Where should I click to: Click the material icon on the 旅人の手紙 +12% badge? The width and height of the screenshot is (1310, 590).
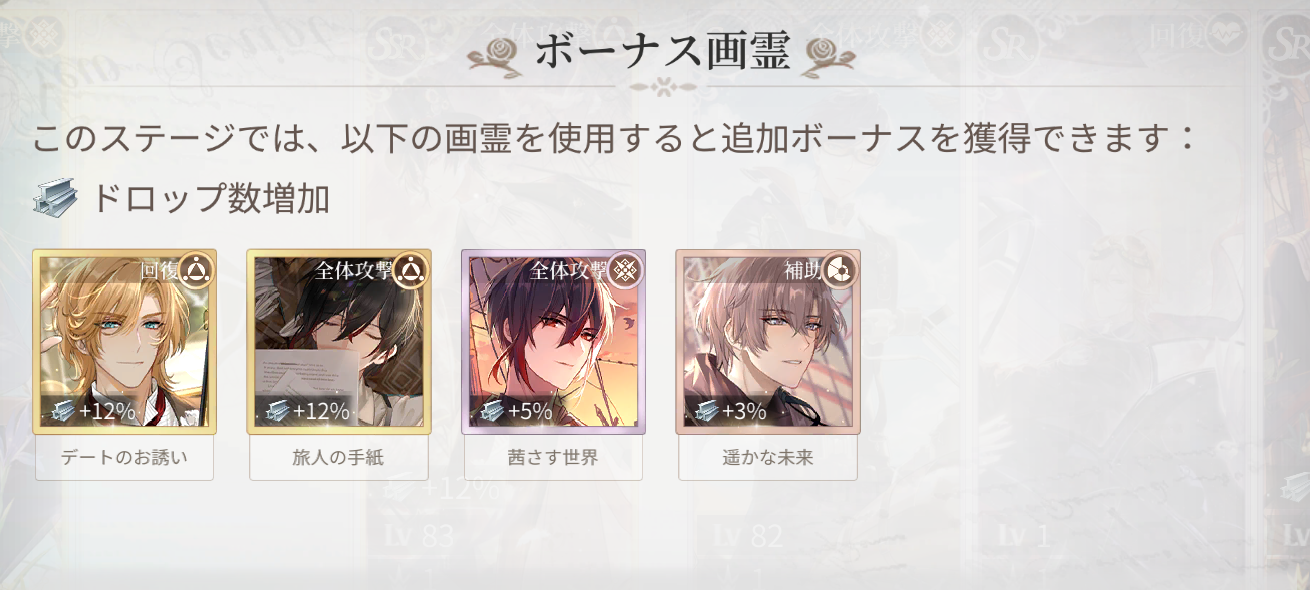point(276,411)
